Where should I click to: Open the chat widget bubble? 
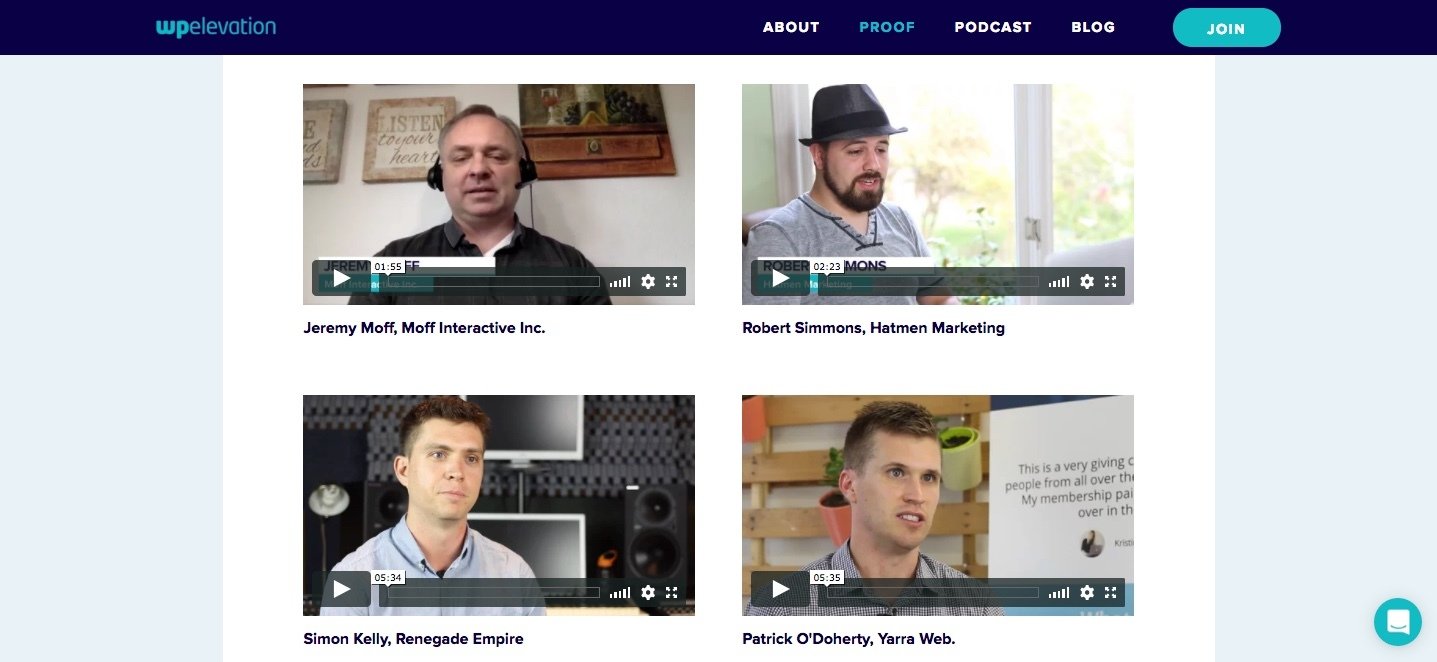[1398, 622]
